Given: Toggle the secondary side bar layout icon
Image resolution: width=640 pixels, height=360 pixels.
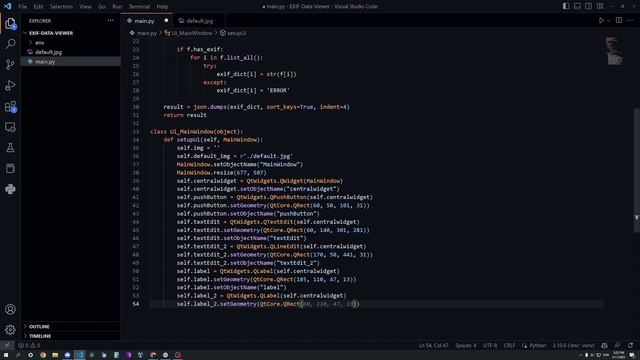Looking at the screenshot, I should 588,6.
